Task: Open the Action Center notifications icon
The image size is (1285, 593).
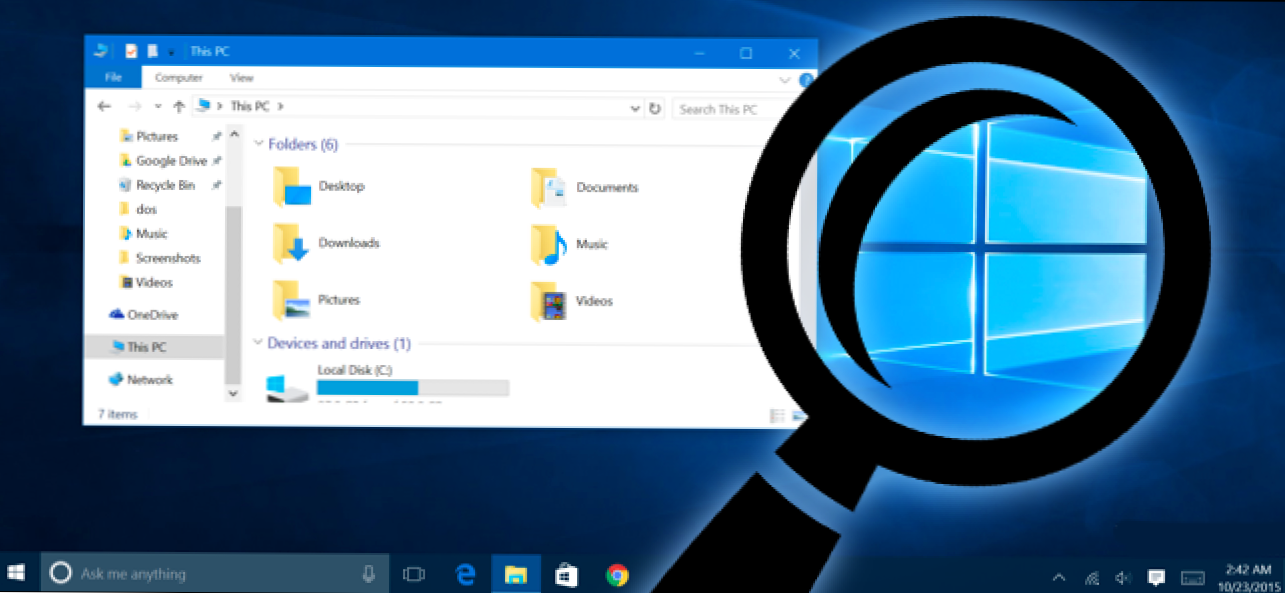Action: (x=1156, y=577)
